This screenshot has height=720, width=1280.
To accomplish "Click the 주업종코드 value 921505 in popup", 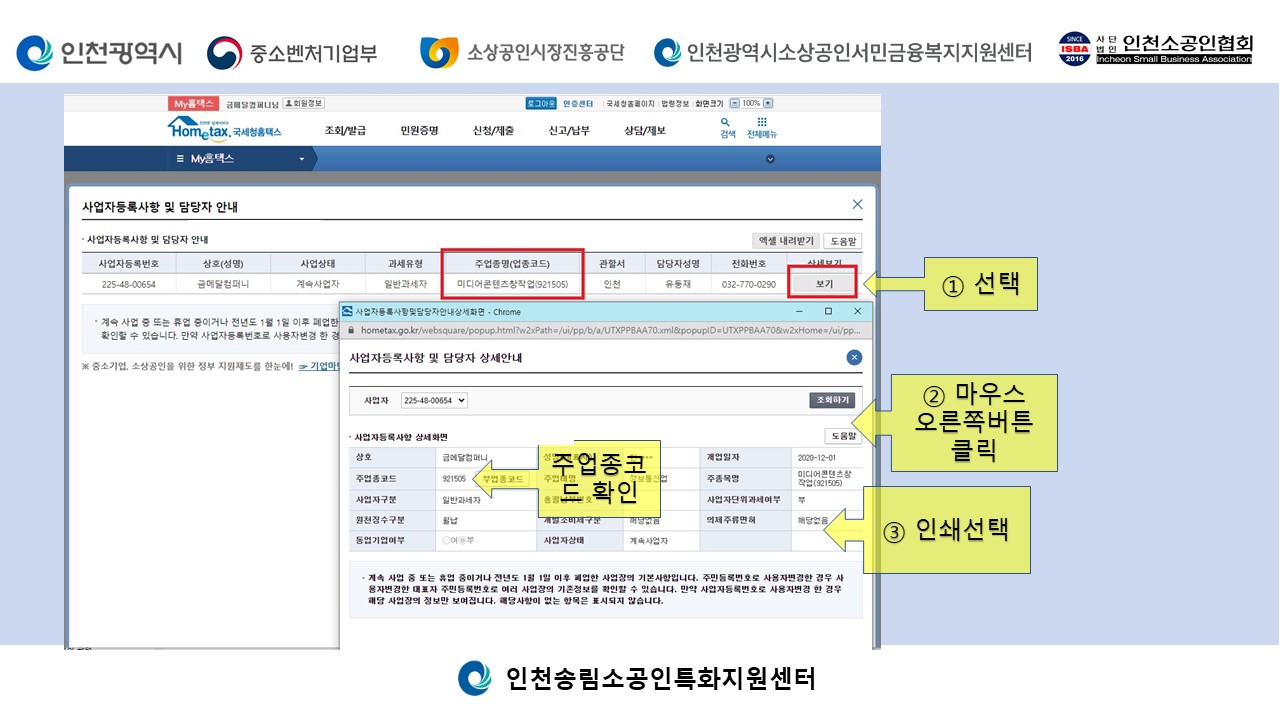I will pos(454,479).
